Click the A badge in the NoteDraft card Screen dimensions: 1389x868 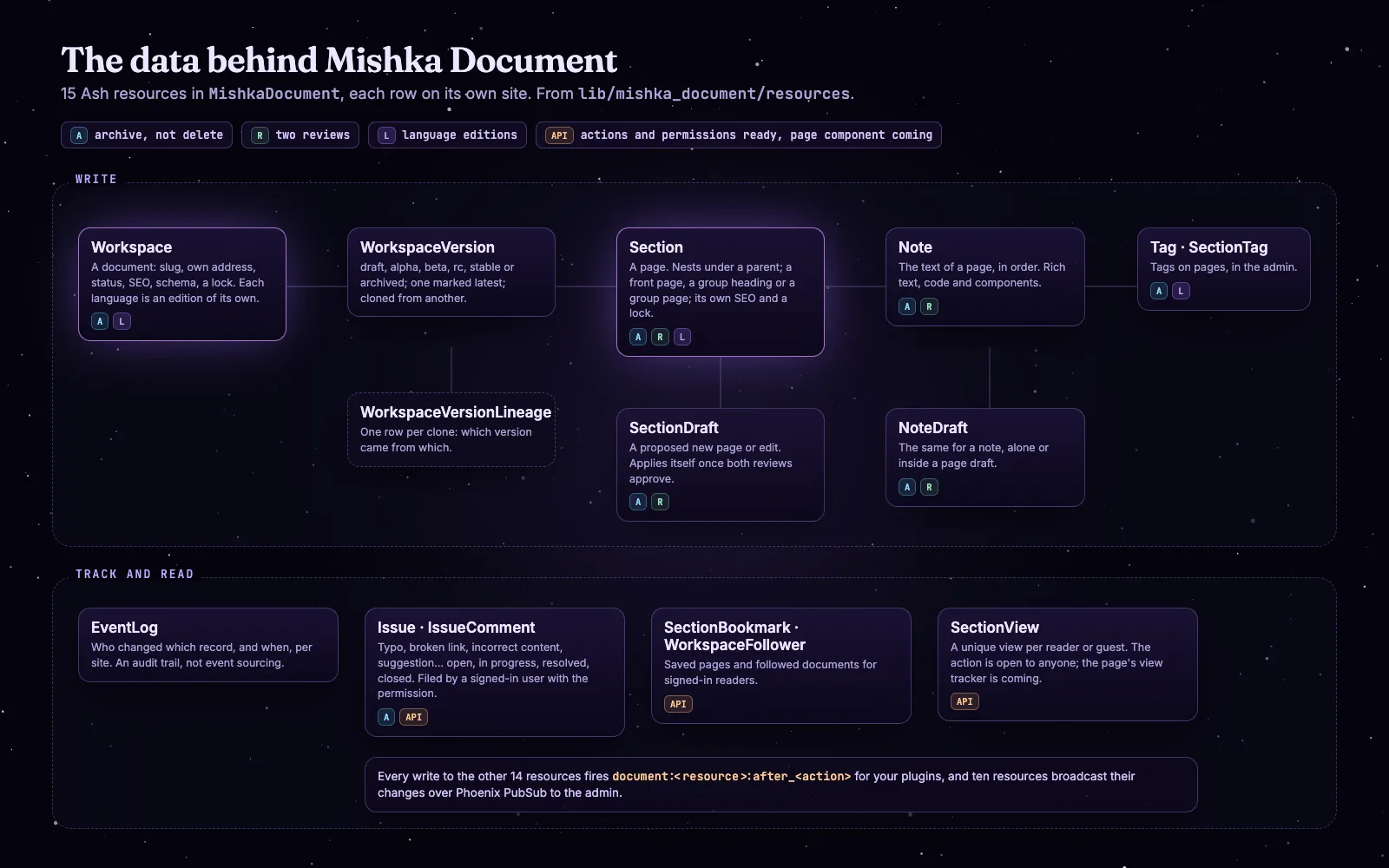[x=907, y=487]
